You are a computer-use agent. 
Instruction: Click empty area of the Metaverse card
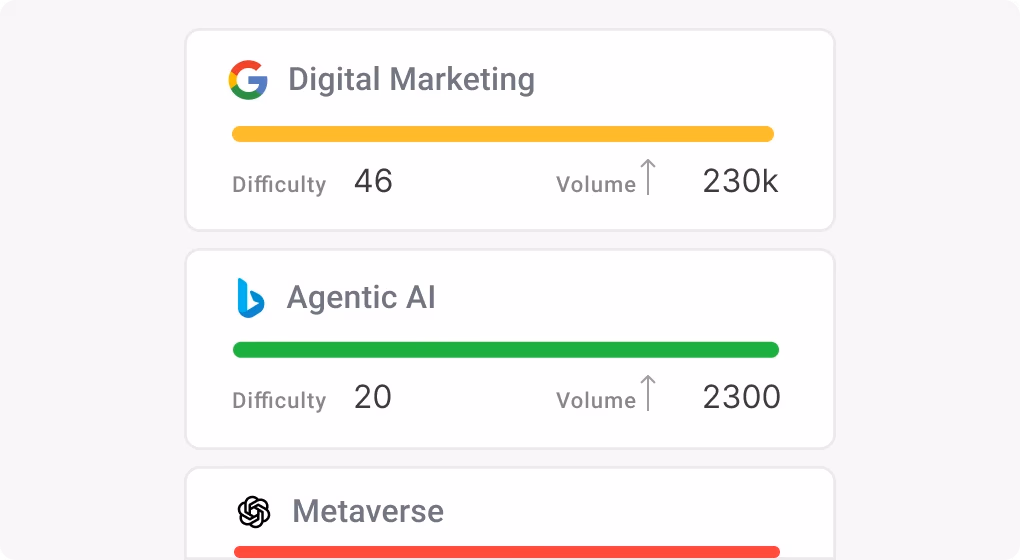click(x=640, y=510)
